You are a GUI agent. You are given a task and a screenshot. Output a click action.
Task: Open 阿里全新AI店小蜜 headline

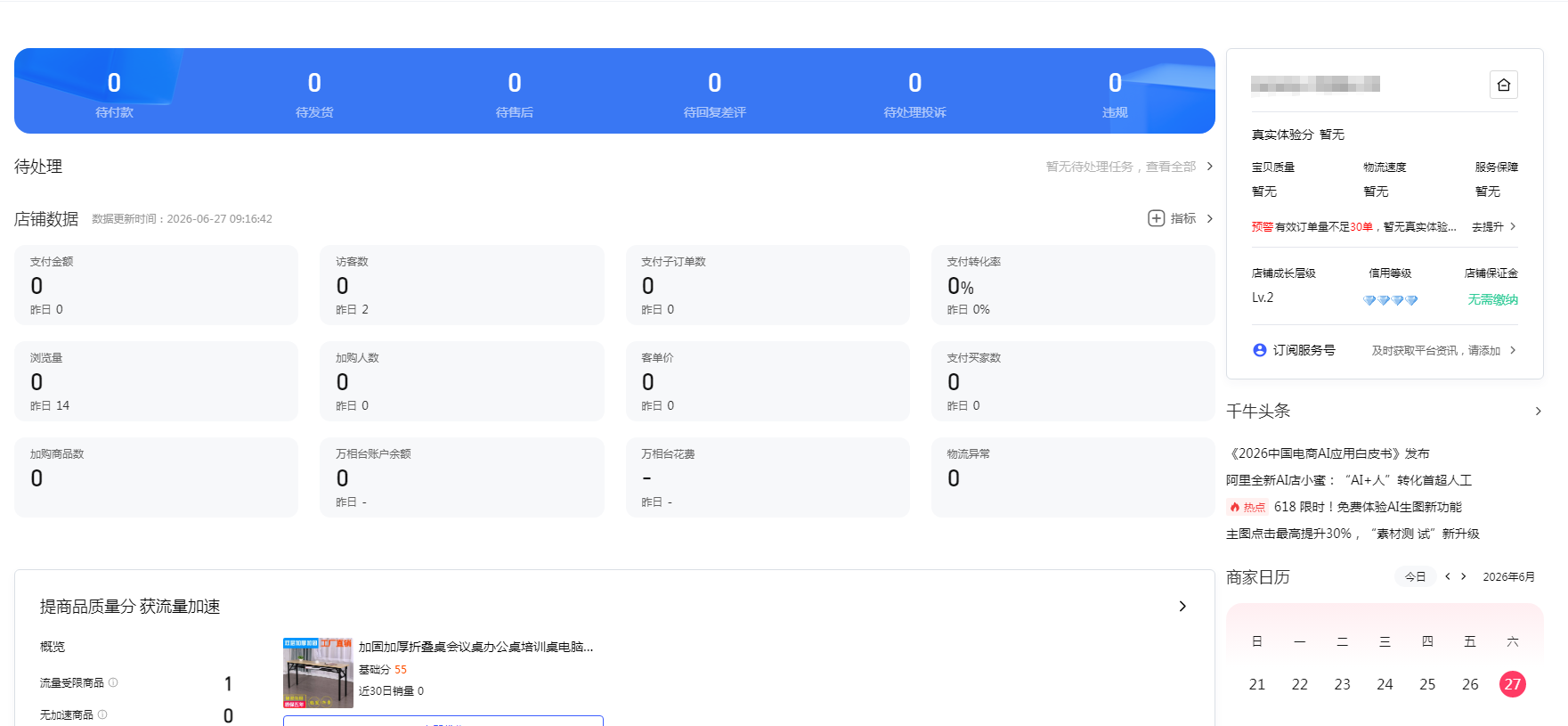tap(1349, 480)
